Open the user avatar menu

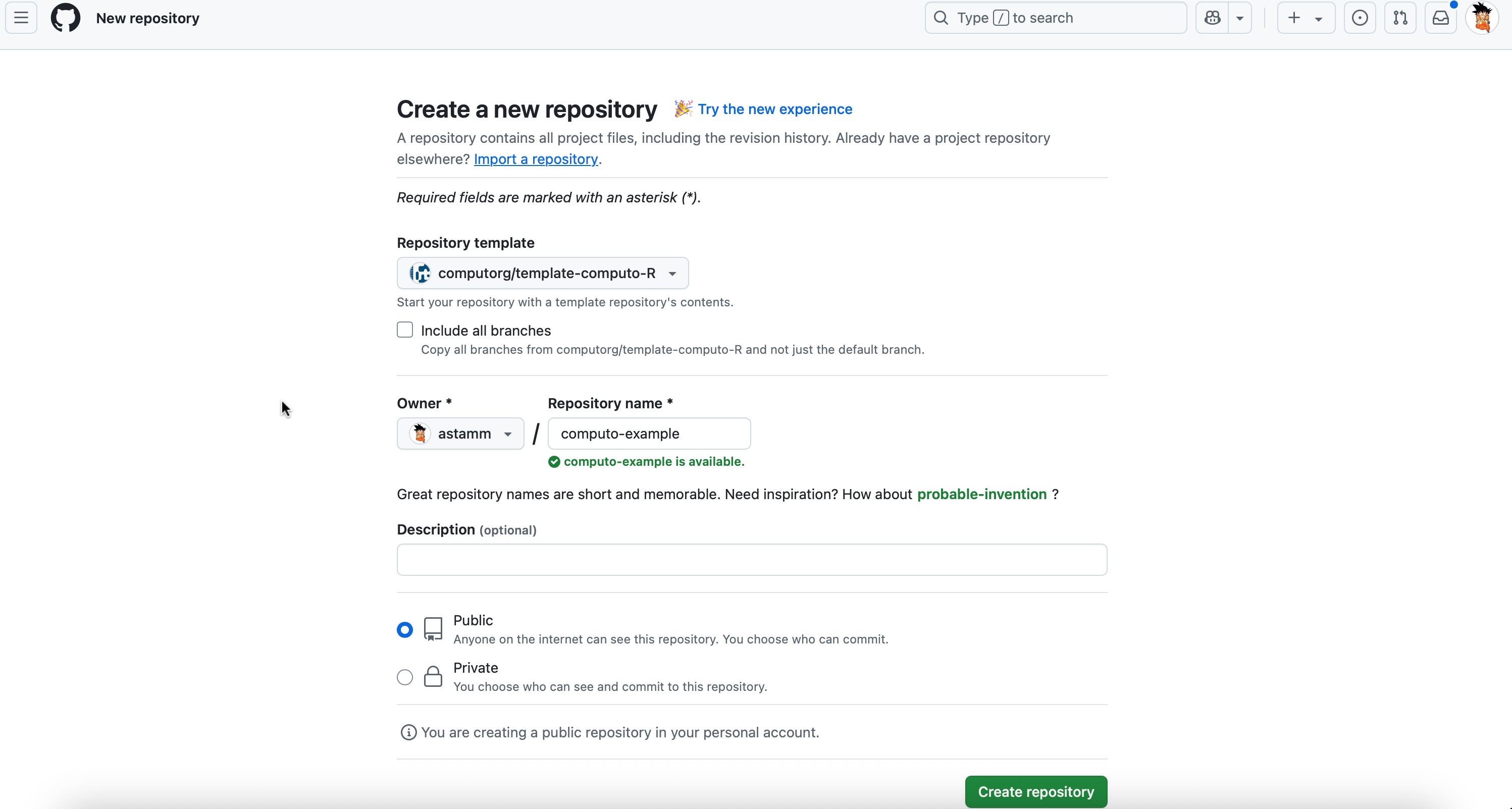[1482, 18]
